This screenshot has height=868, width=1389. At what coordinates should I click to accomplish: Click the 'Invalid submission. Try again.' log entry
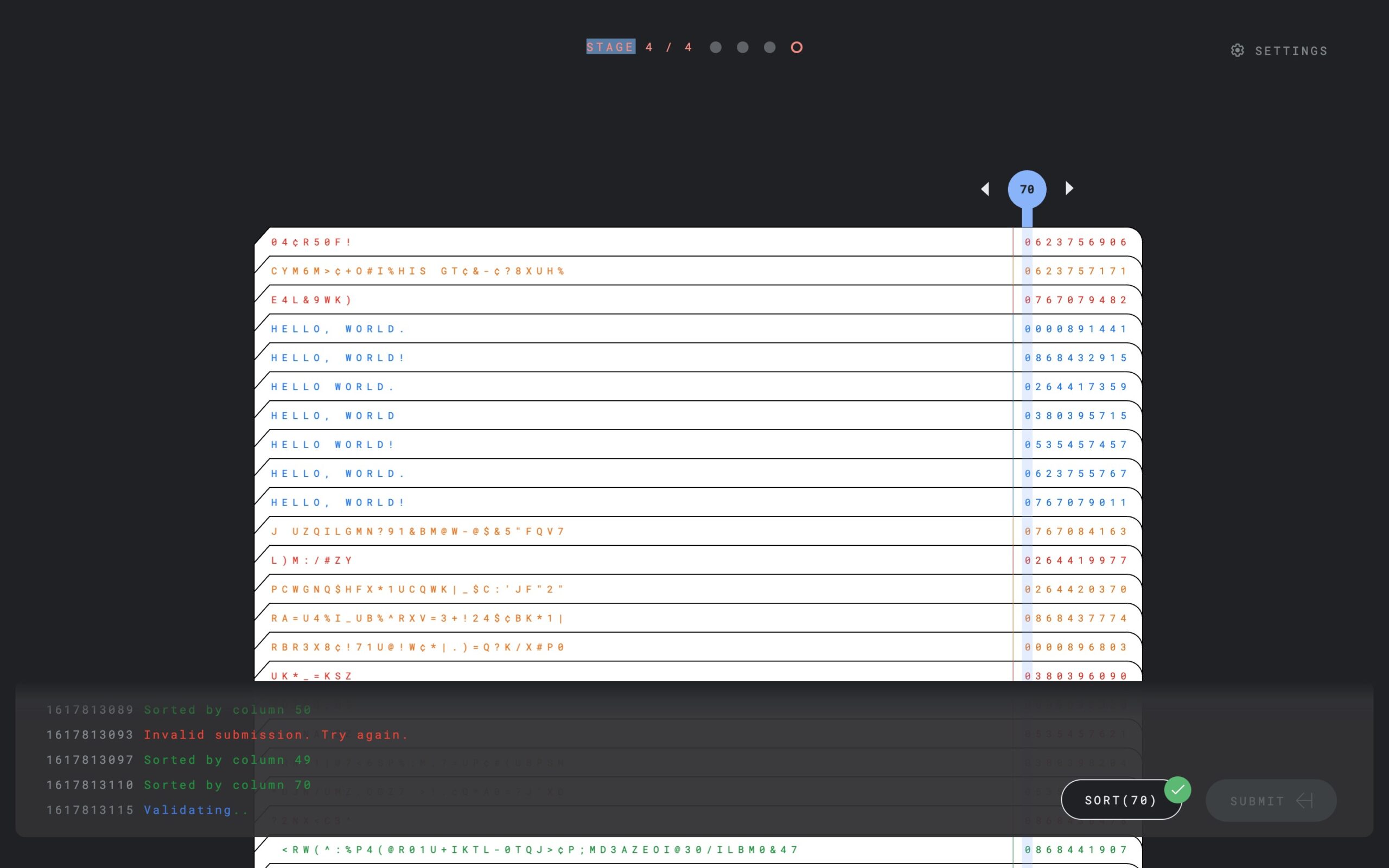(276, 735)
